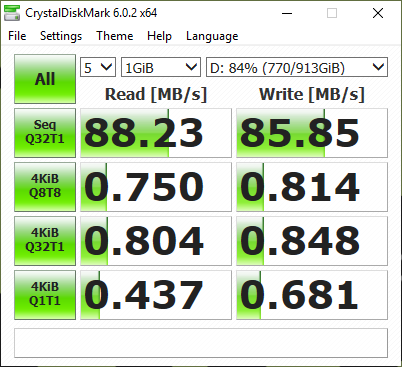
Task: Open the Settings menu
Action: tap(61, 36)
